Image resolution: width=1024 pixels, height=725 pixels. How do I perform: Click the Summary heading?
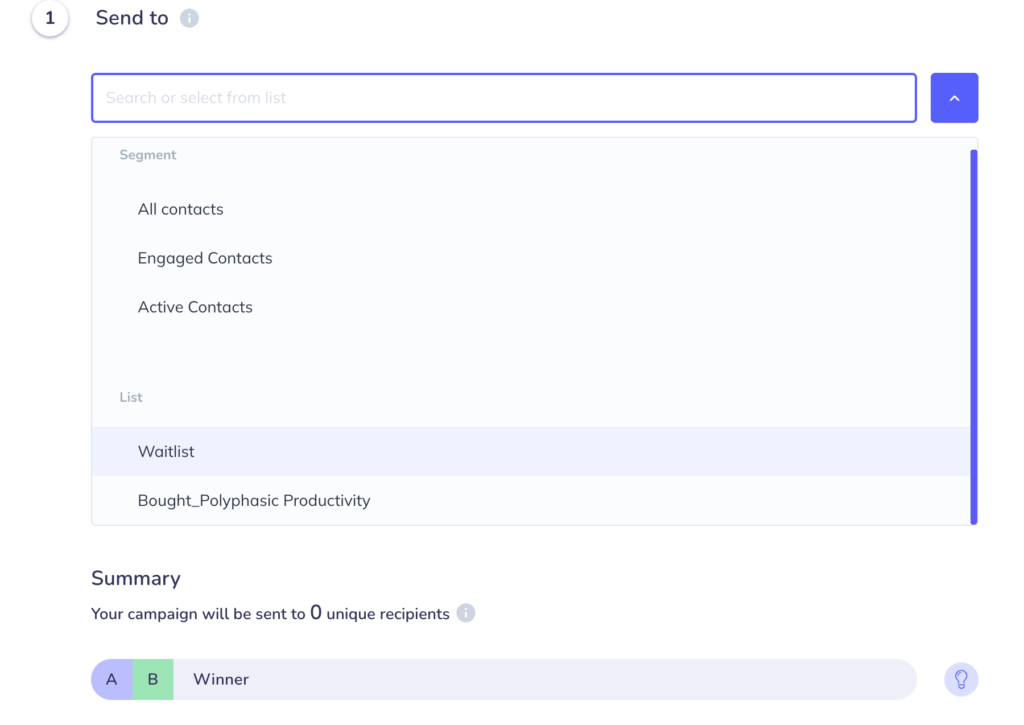(x=136, y=578)
